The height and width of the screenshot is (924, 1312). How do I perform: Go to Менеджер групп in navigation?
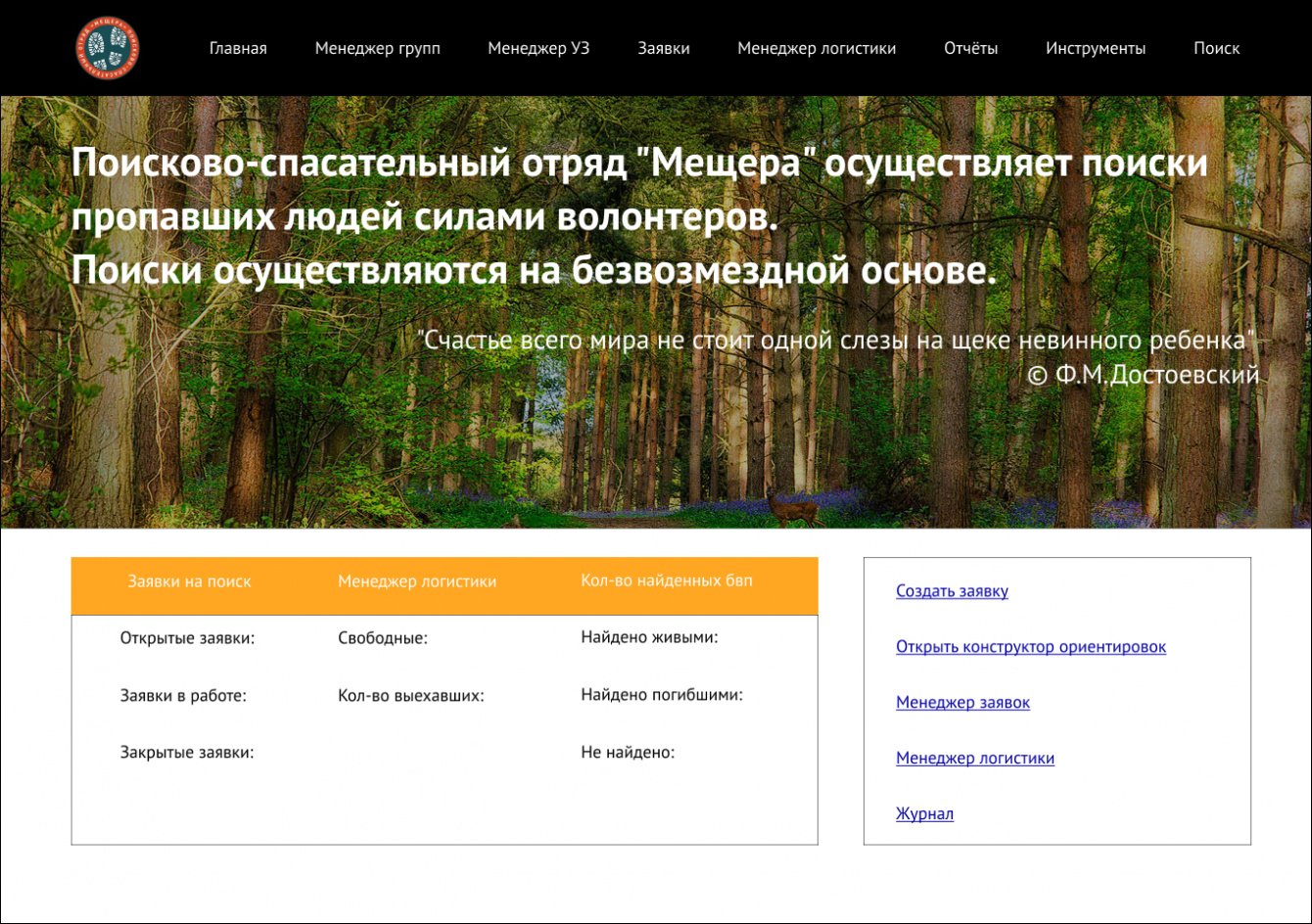(x=377, y=49)
